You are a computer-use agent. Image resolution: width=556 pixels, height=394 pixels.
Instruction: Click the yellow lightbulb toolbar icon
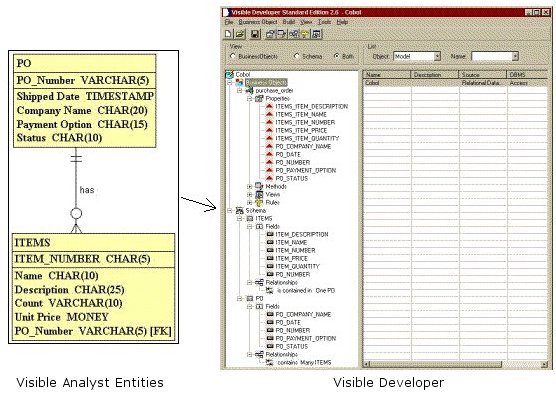pos(305,34)
